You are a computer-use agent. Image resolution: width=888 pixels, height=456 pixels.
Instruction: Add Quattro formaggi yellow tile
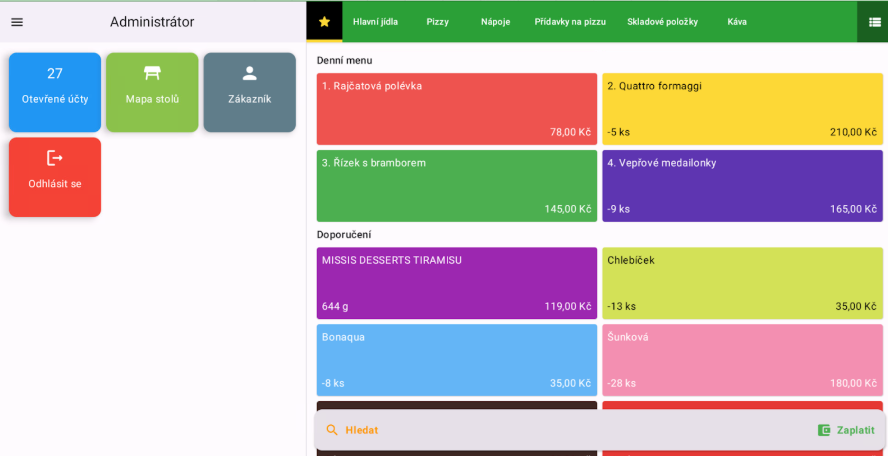click(742, 109)
